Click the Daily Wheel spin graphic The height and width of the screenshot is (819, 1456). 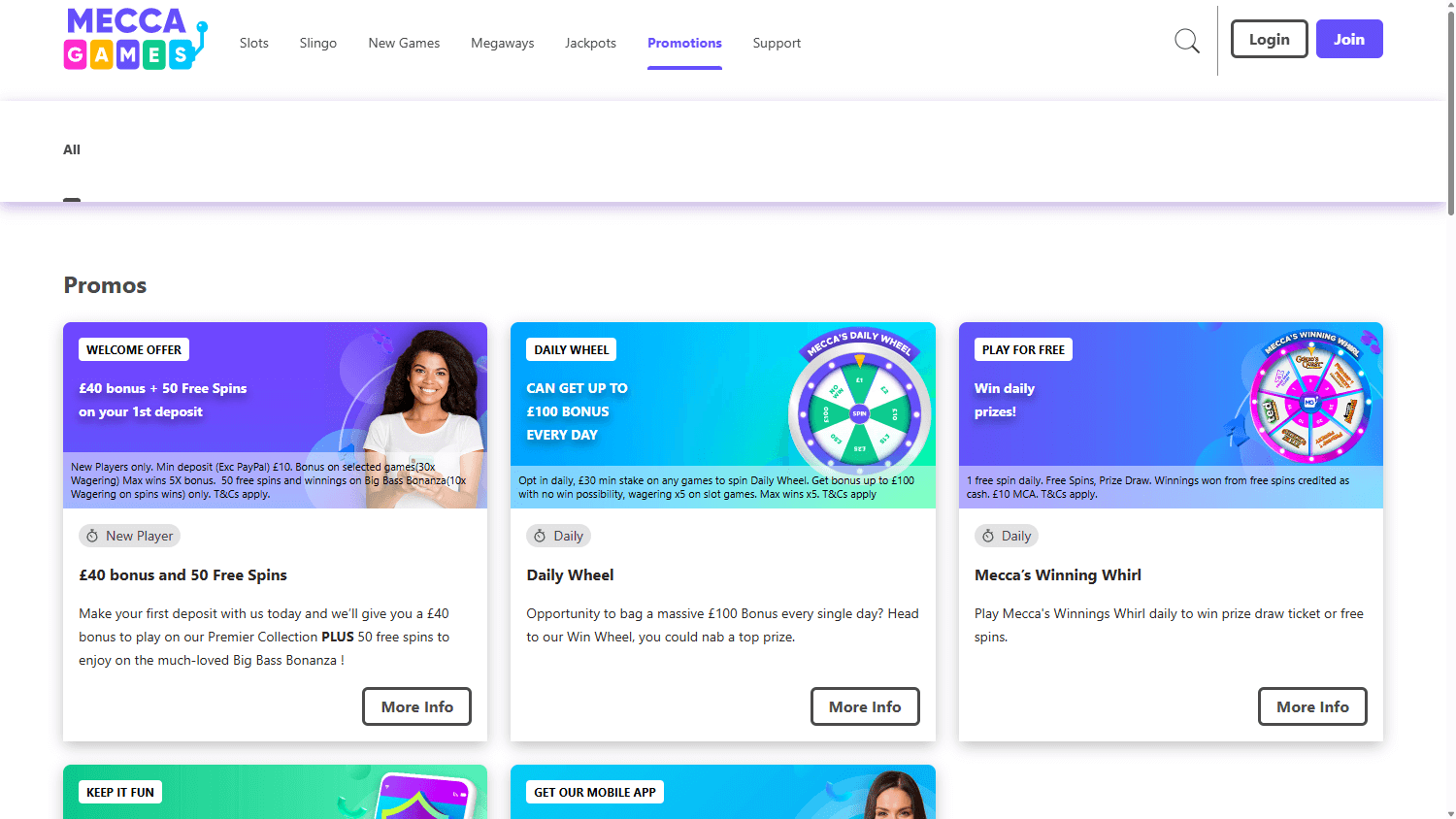[859, 406]
